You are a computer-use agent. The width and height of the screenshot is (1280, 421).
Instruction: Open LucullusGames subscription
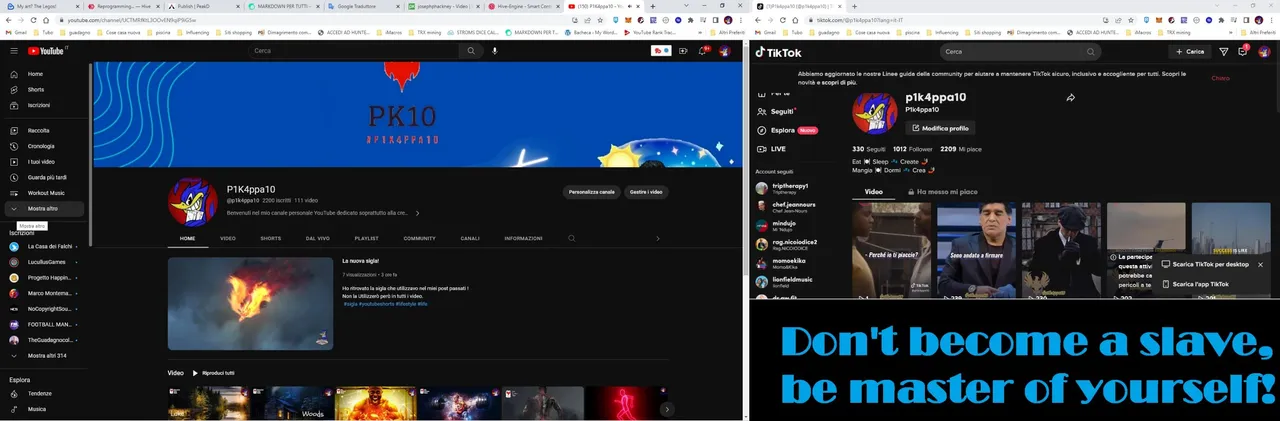click(x=45, y=262)
